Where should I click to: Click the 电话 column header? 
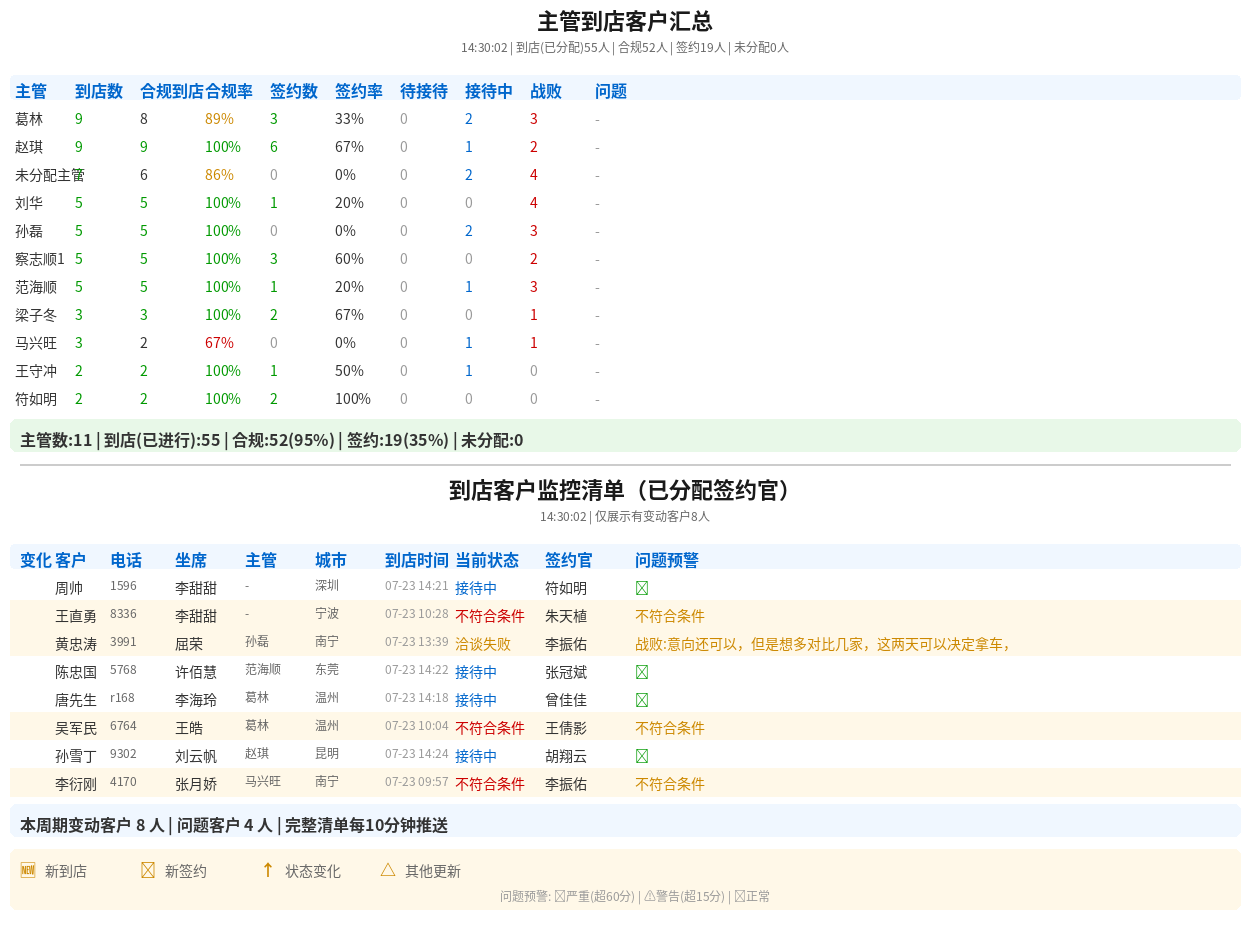click(x=126, y=560)
